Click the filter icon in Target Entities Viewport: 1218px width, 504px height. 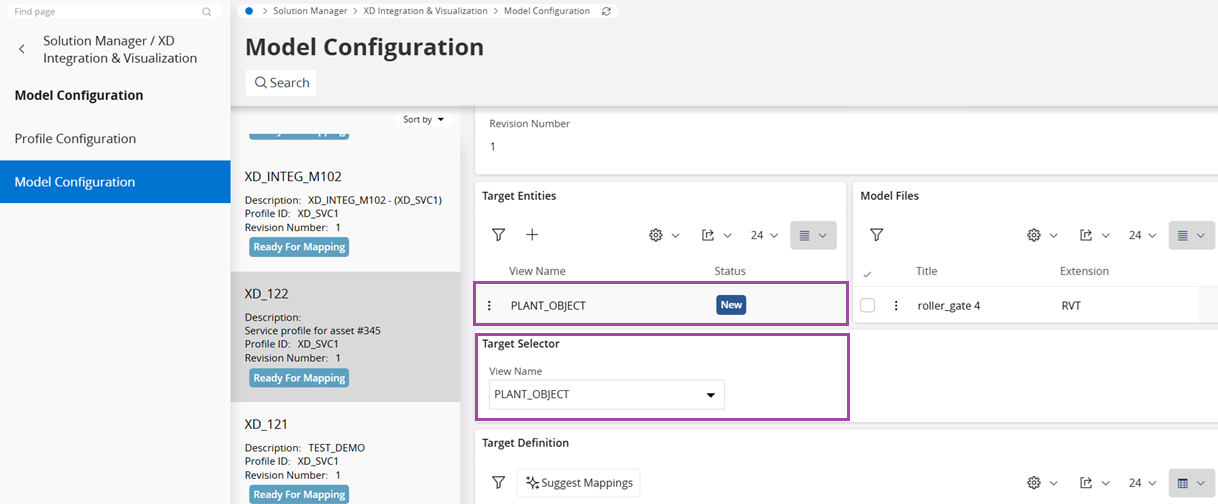coord(498,235)
